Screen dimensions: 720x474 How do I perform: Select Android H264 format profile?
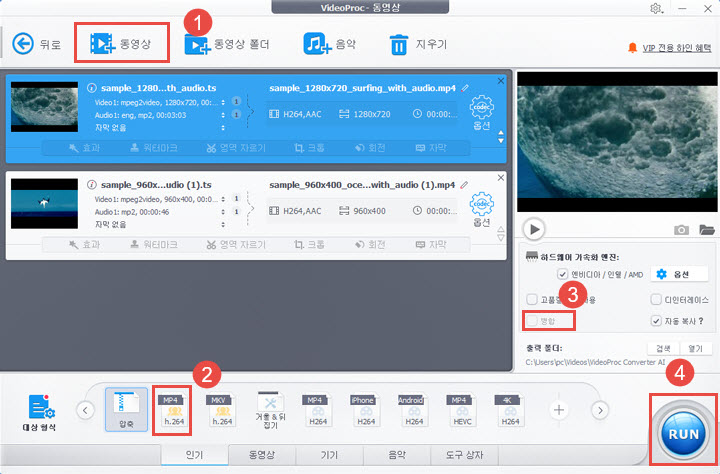click(x=414, y=410)
